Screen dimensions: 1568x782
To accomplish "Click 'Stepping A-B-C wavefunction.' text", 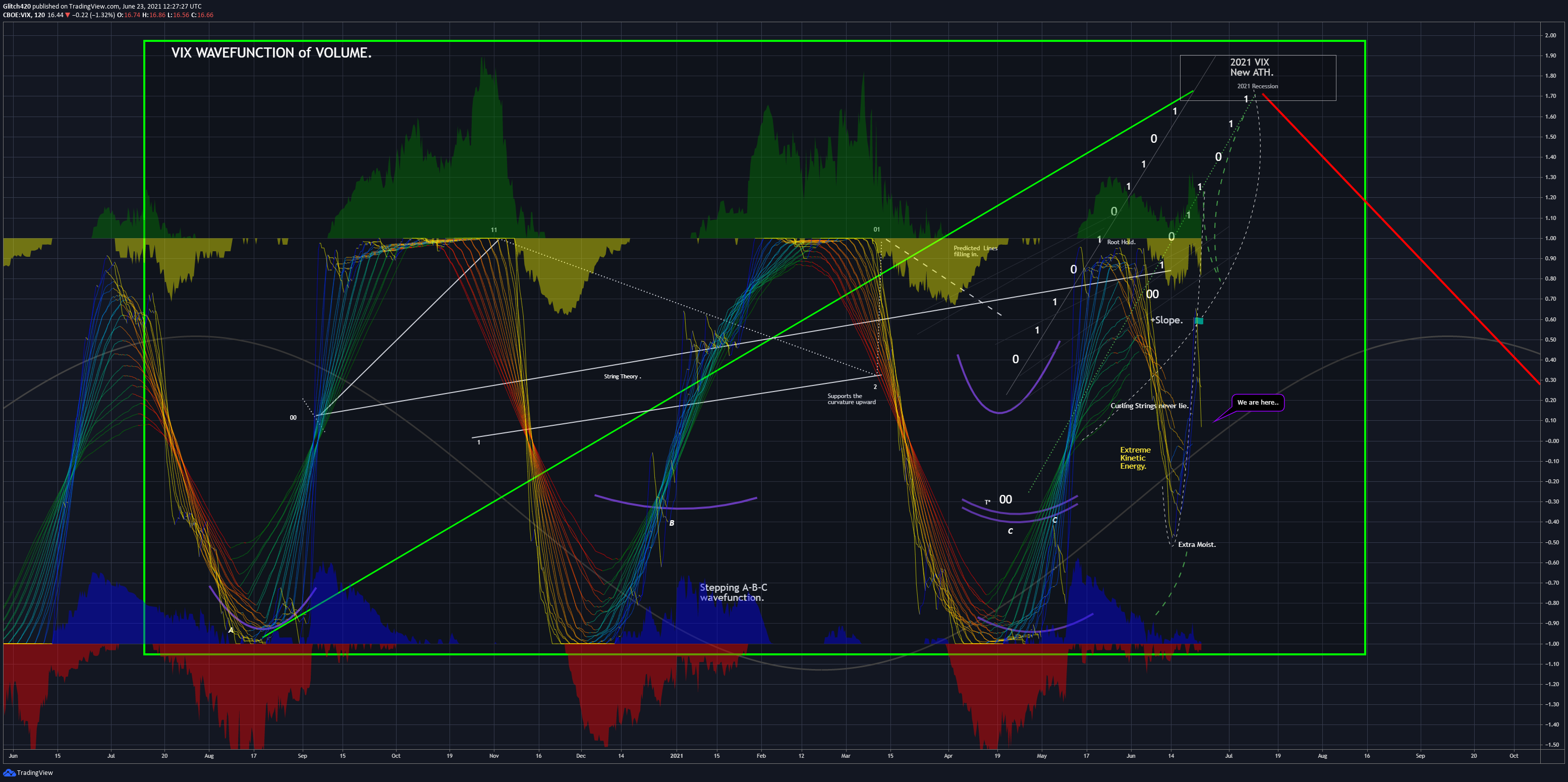I will click(x=734, y=593).
